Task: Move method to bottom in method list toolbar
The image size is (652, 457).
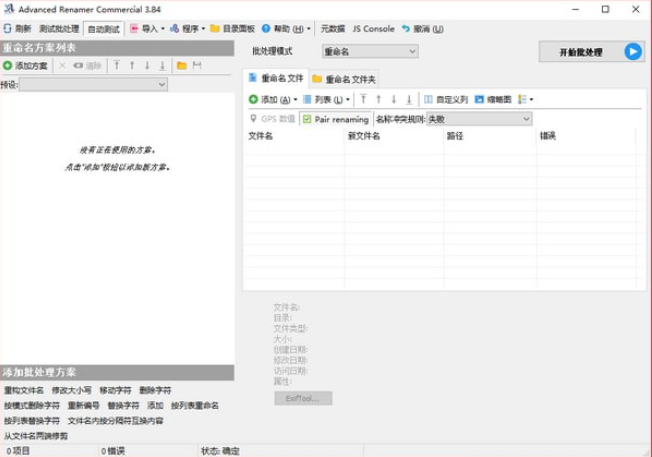Action: pyautogui.click(x=163, y=65)
